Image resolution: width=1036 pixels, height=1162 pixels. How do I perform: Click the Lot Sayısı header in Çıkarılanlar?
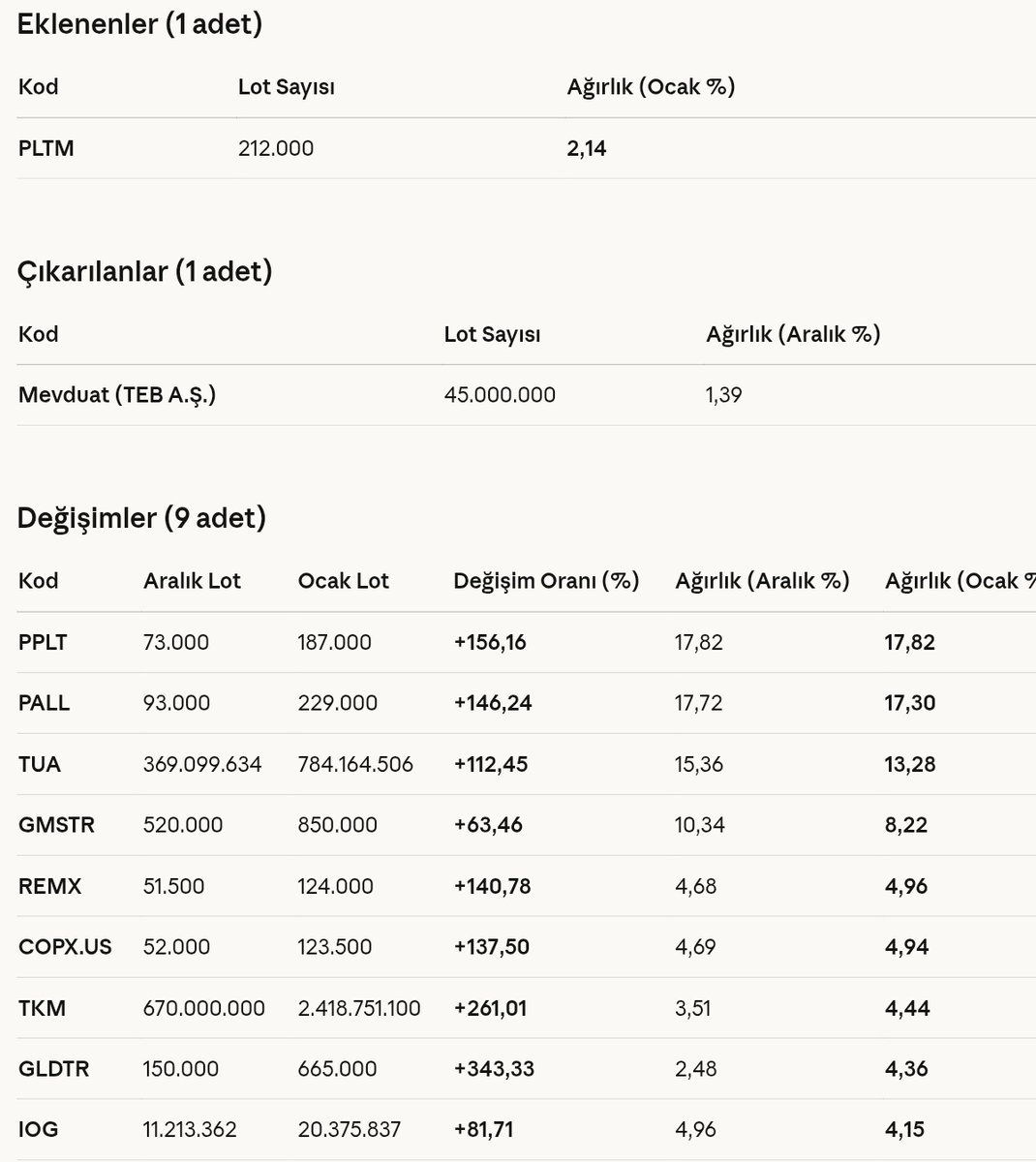493,335
